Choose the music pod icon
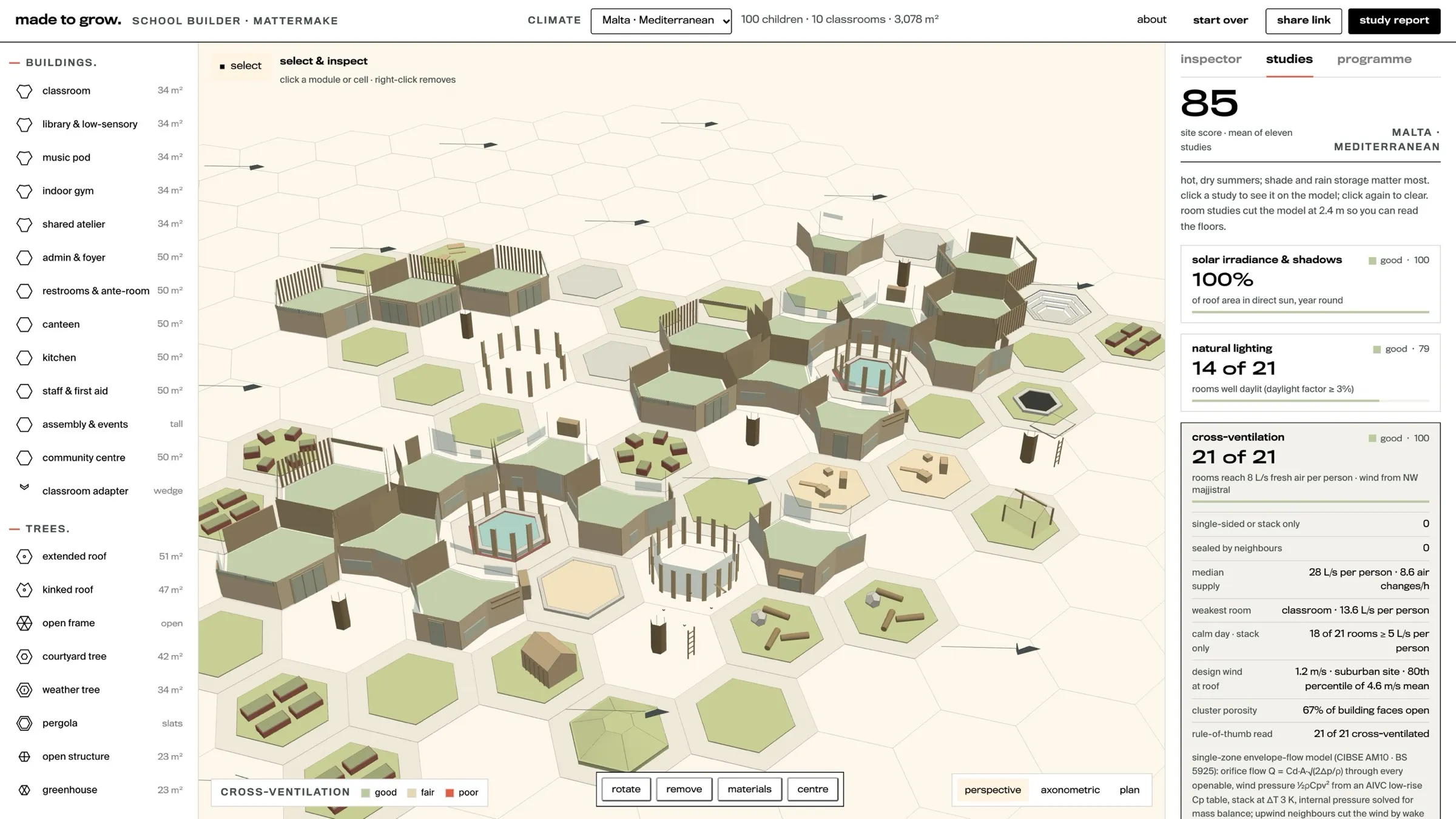 (24, 158)
